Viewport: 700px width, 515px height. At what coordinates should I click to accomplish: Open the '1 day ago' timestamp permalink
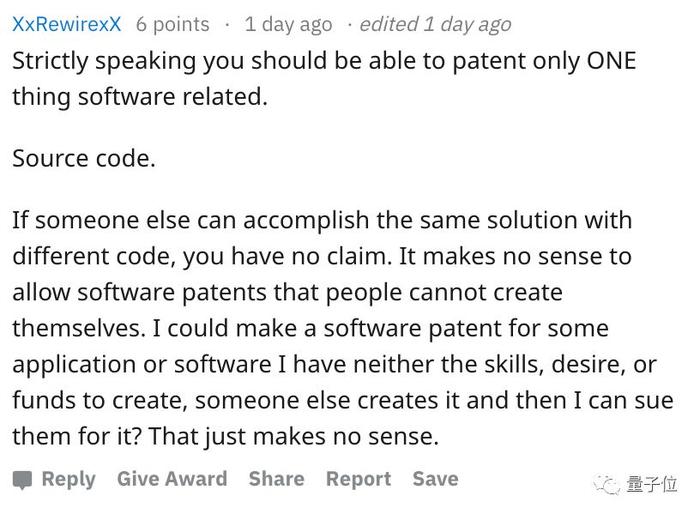point(288,24)
